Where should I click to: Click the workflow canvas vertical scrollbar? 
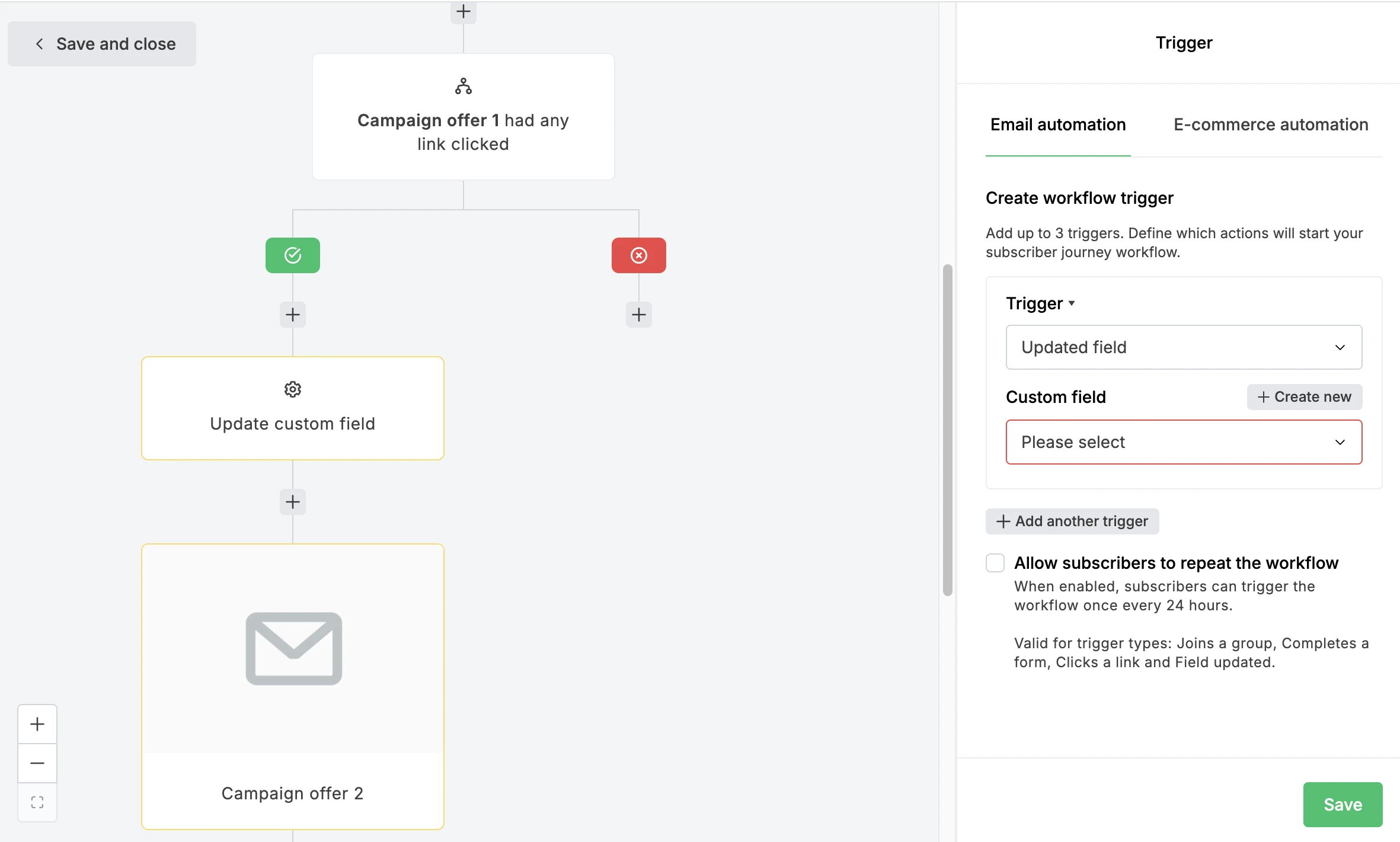[948, 430]
